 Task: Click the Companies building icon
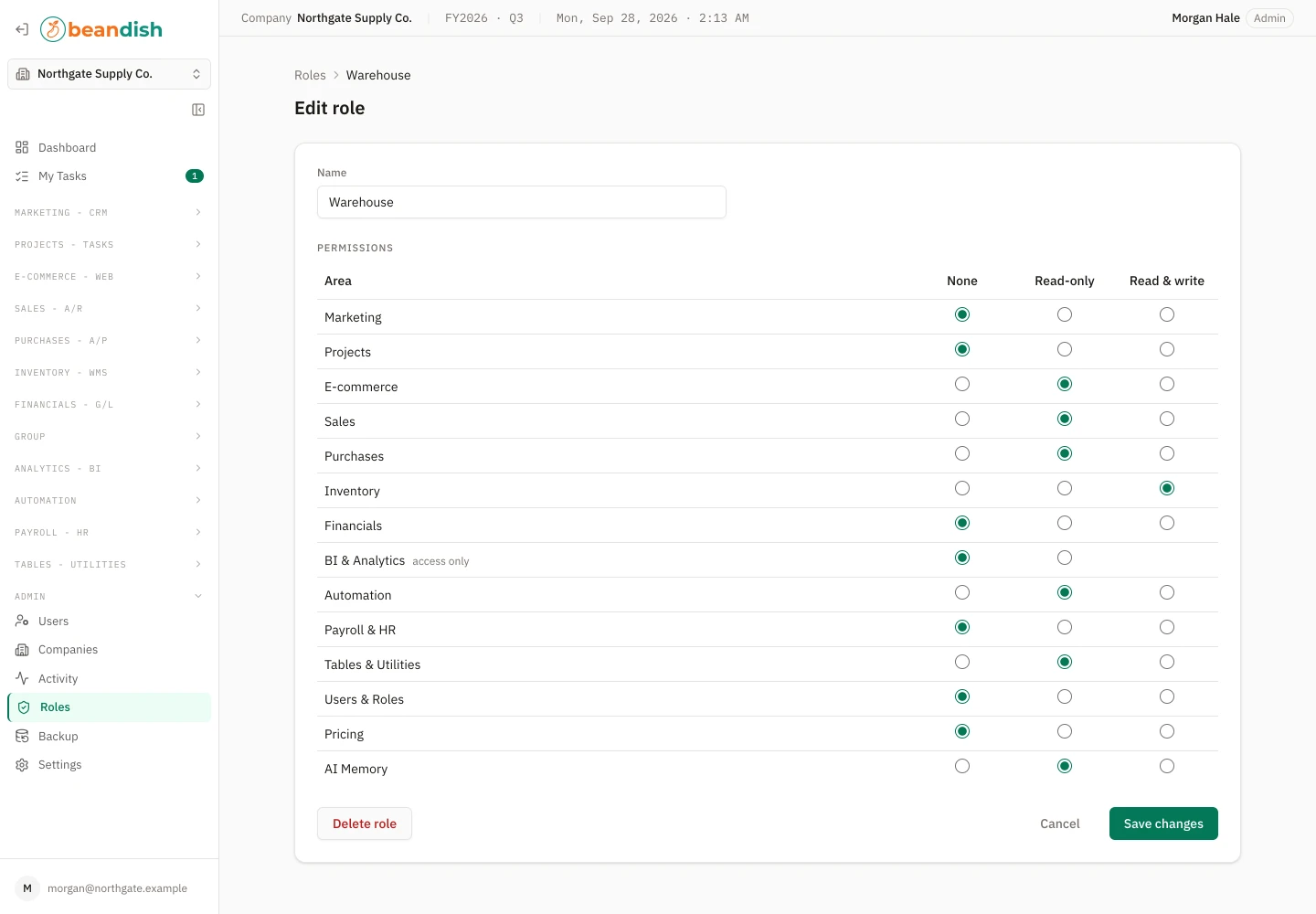click(x=22, y=650)
